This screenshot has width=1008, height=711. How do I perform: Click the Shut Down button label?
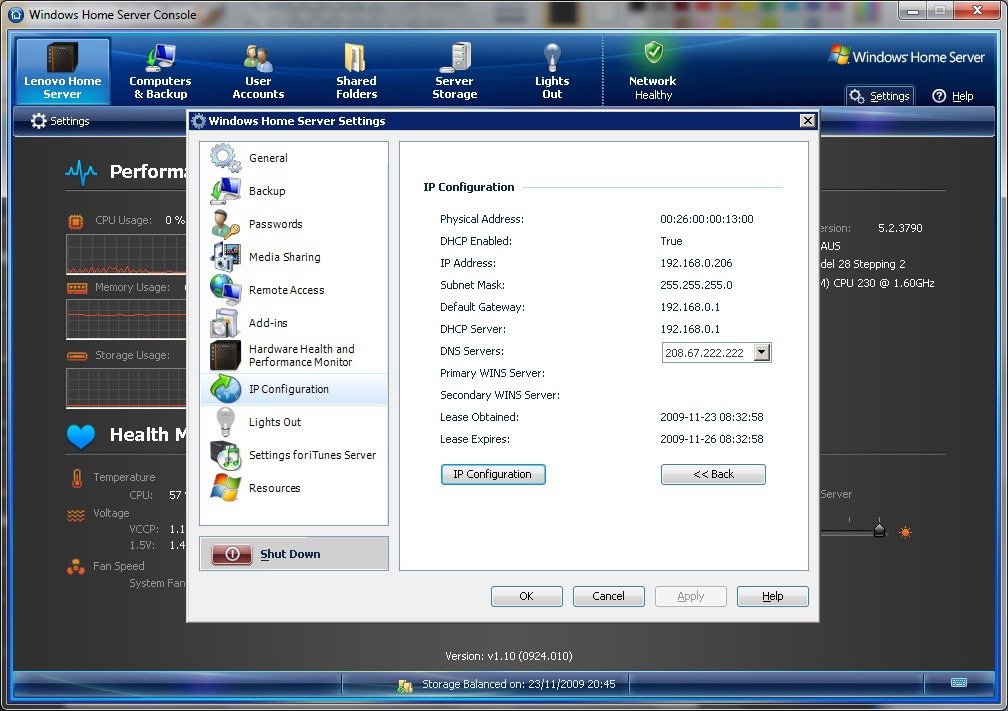click(290, 554)
